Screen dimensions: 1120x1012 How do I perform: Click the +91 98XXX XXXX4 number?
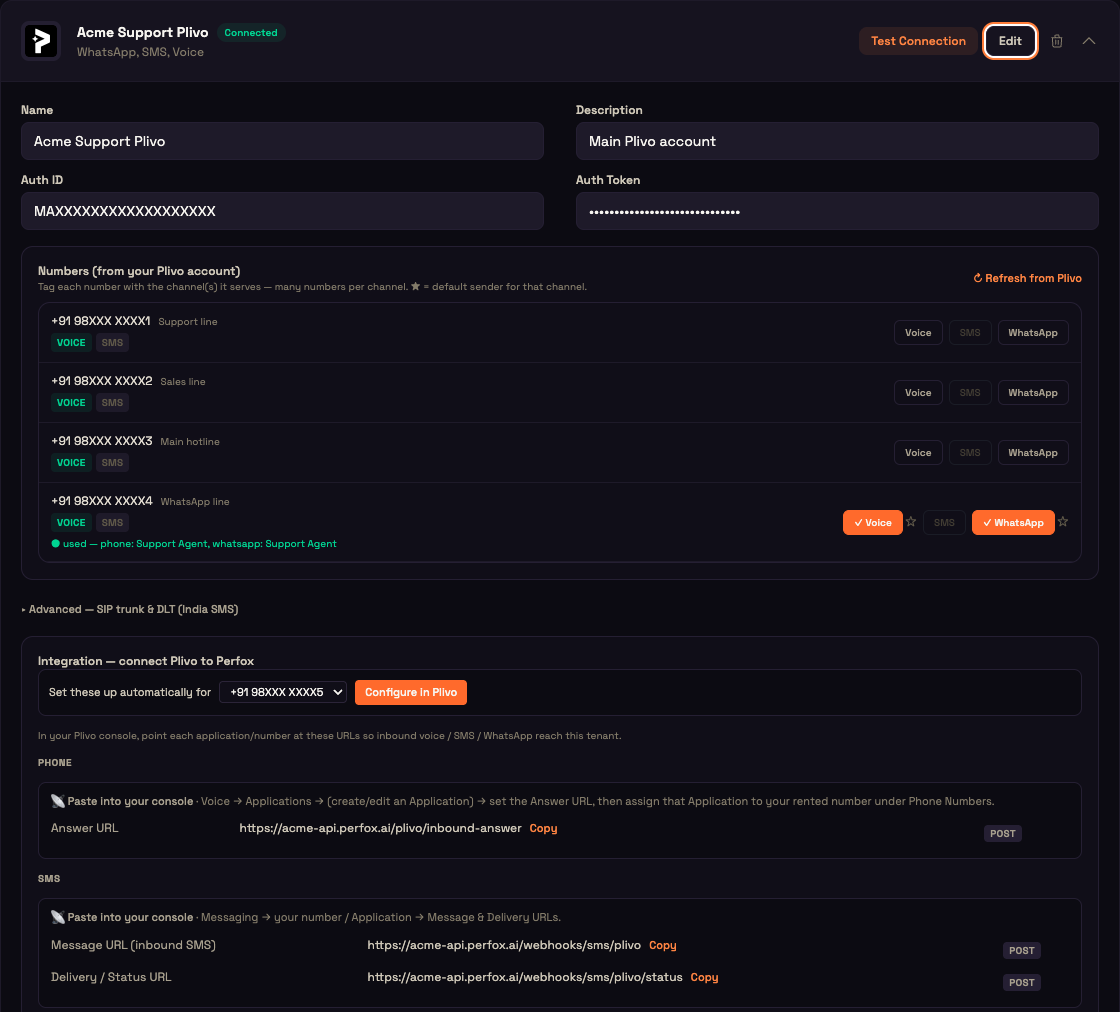[101, 501]
